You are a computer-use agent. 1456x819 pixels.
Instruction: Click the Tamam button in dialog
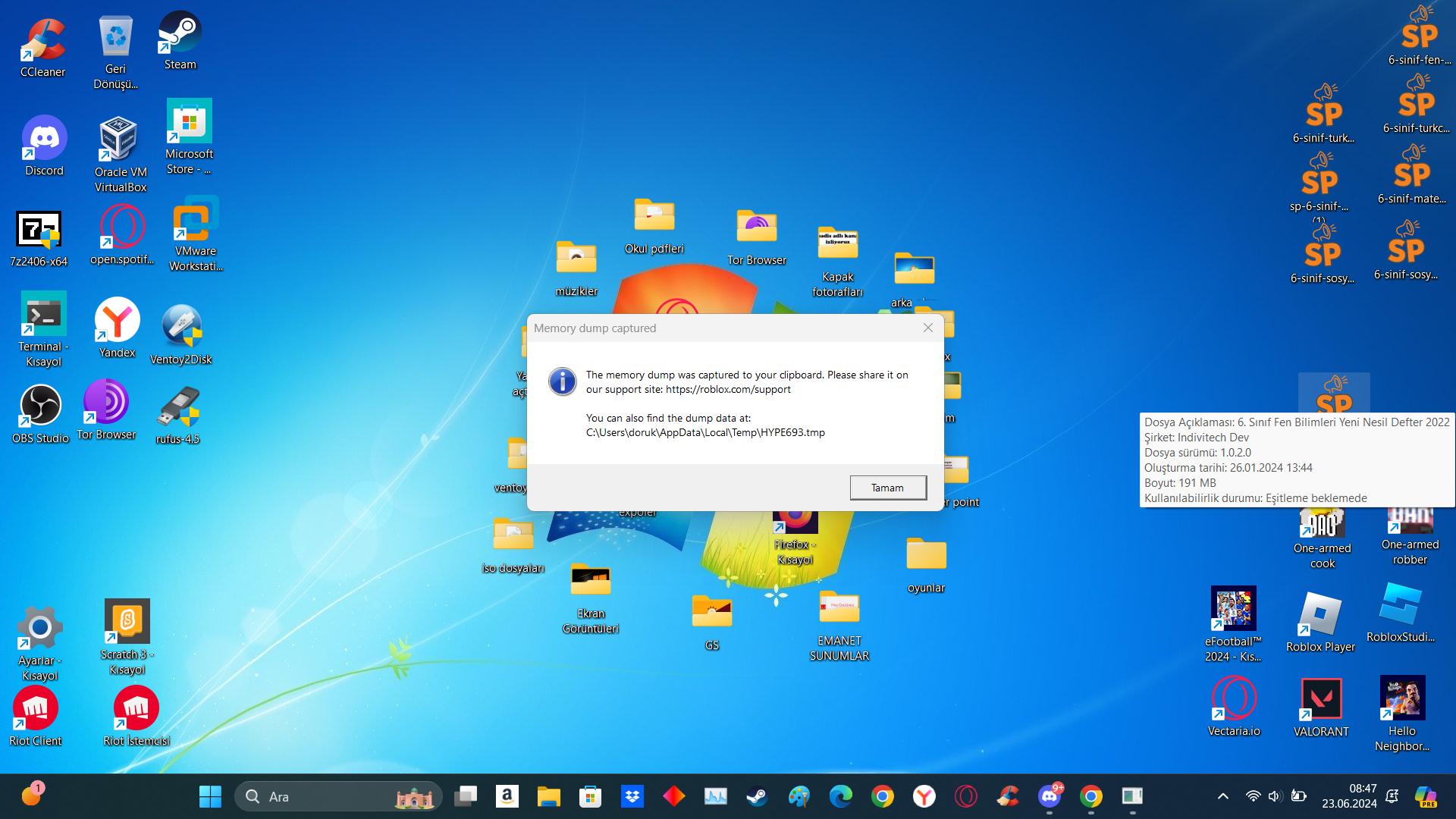coord(887,488)
